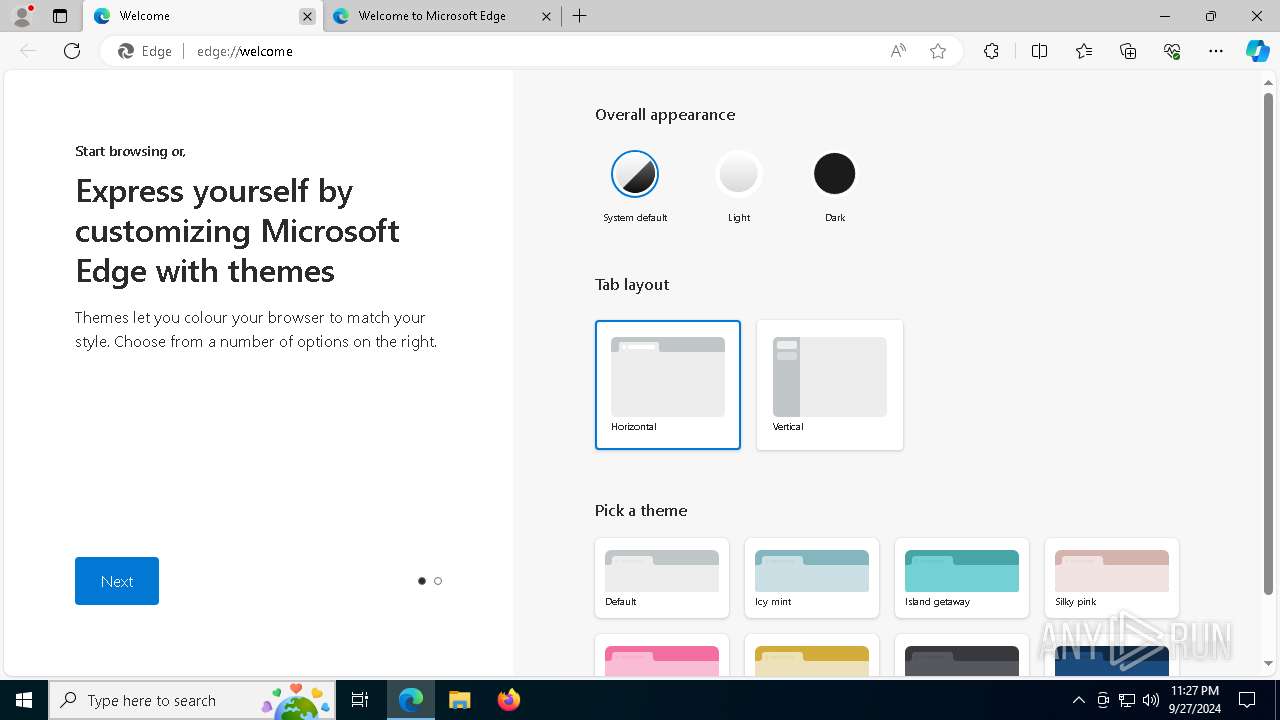
Task: Toggle Split screen icon
Action: click(x=1039, y=51)
